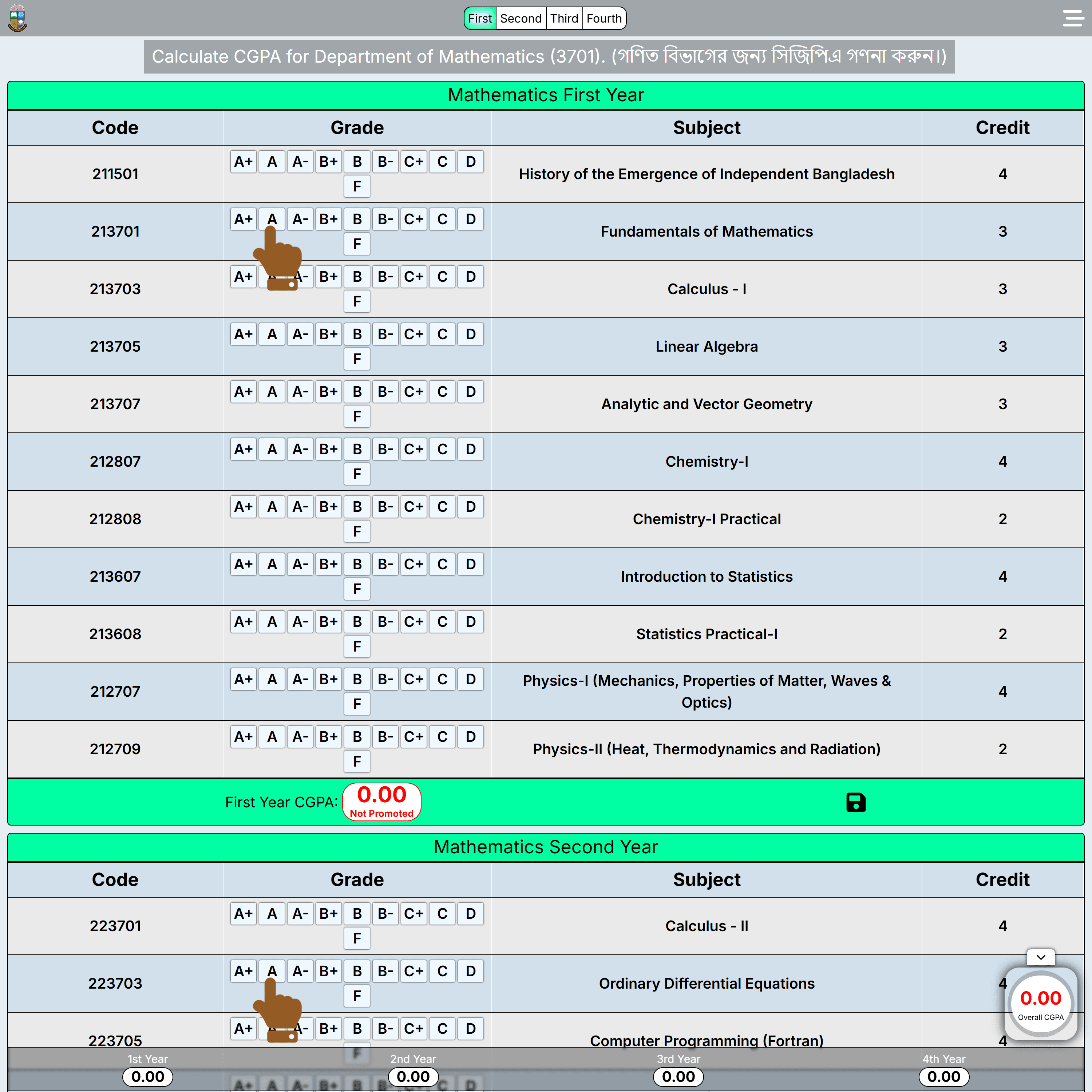Viewport: 1092px width, 1092px height.
Task: Select grade C+ for Chemistry-I
Action: point(414,449)
